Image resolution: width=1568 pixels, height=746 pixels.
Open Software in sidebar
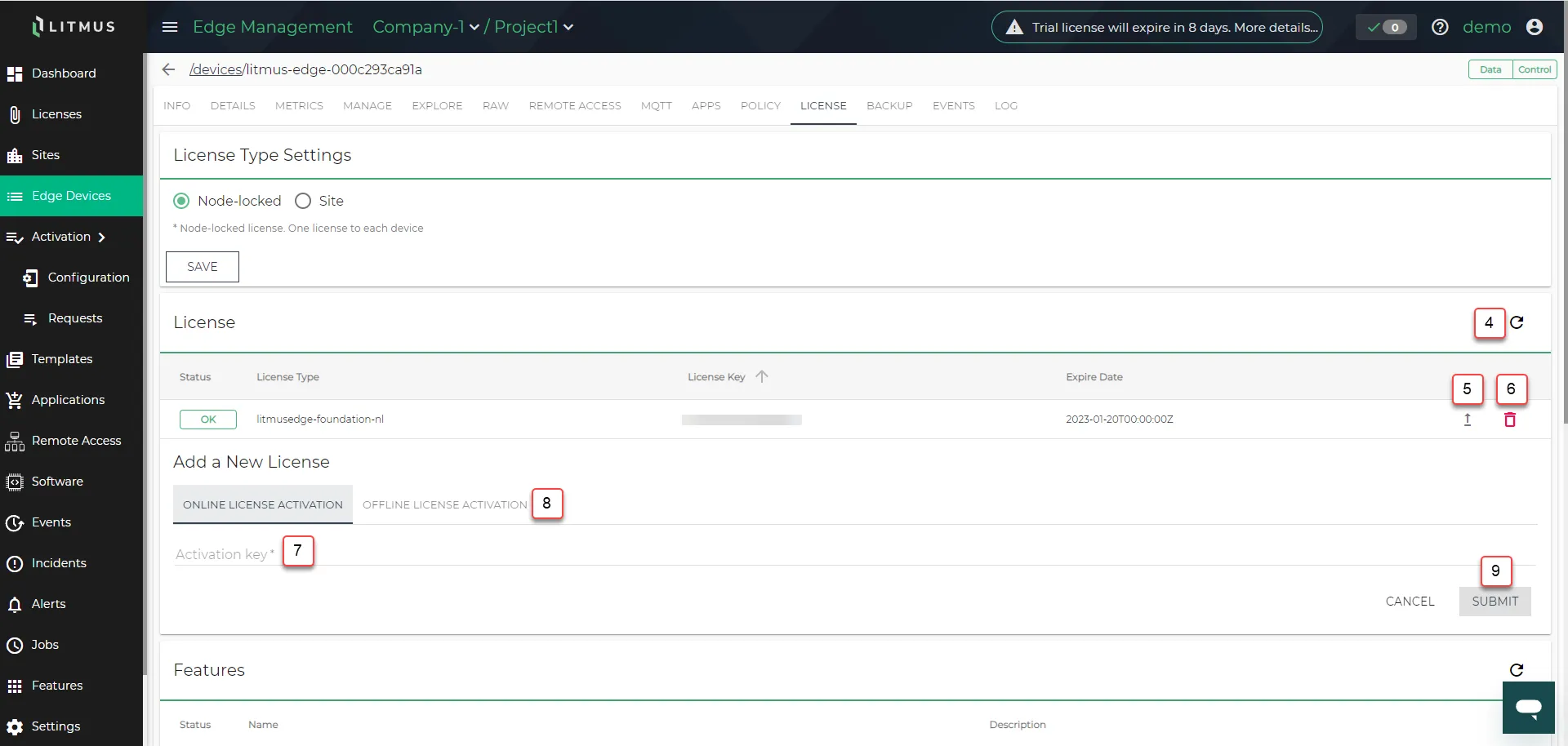(71, 482)
